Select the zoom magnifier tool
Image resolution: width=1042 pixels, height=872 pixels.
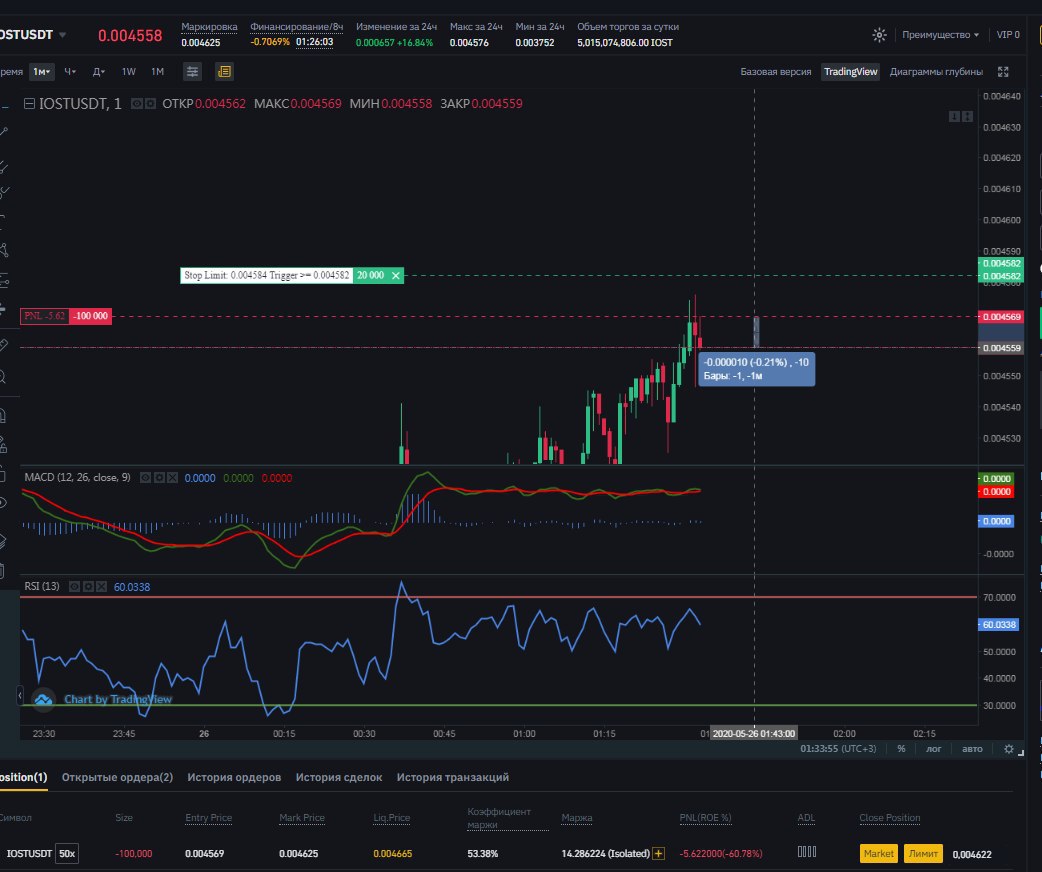(3, 378)
